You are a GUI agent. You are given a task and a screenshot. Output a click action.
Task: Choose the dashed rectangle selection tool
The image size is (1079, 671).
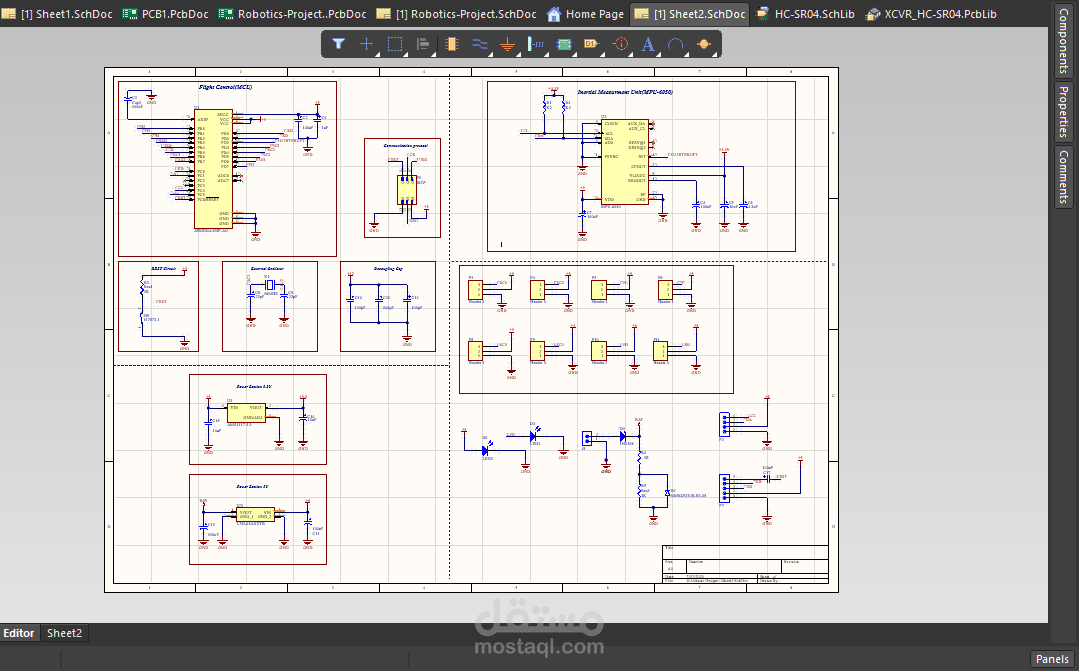click(x=395, y=44)
